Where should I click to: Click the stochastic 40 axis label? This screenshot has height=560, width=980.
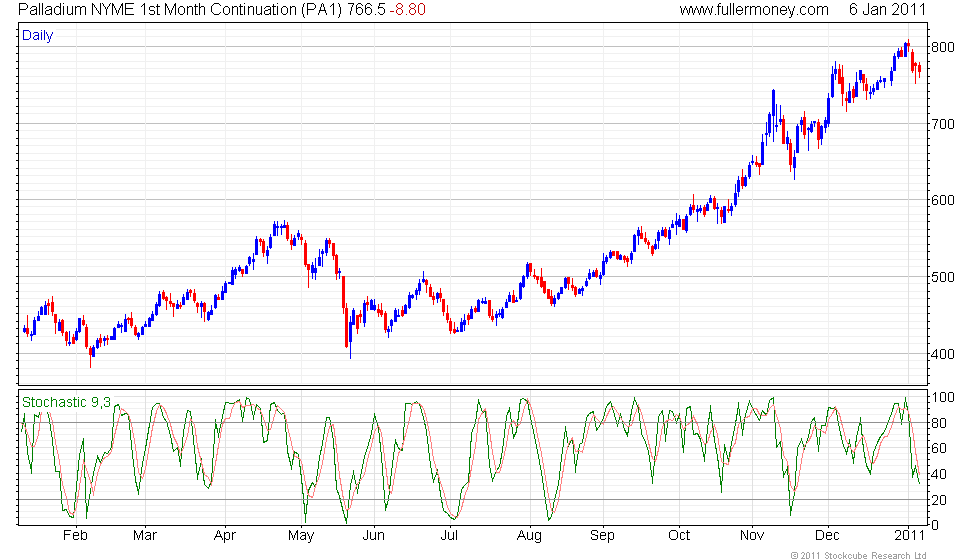[939, 474]
